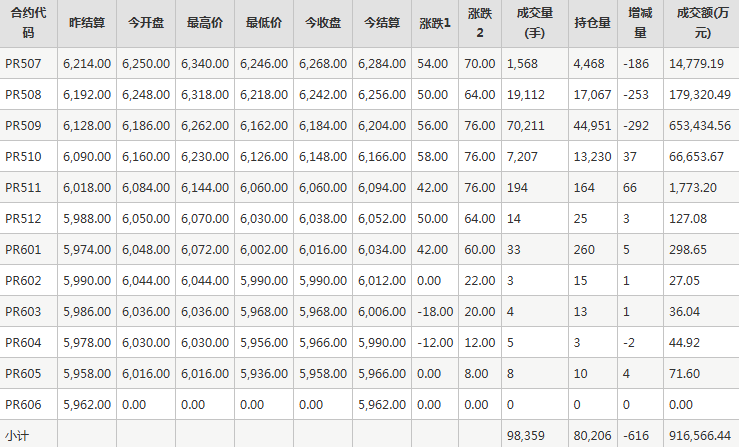The height and width of the screenshot is (447, 739).
Task: Select contract code PR603
Action: coord(23,312)
